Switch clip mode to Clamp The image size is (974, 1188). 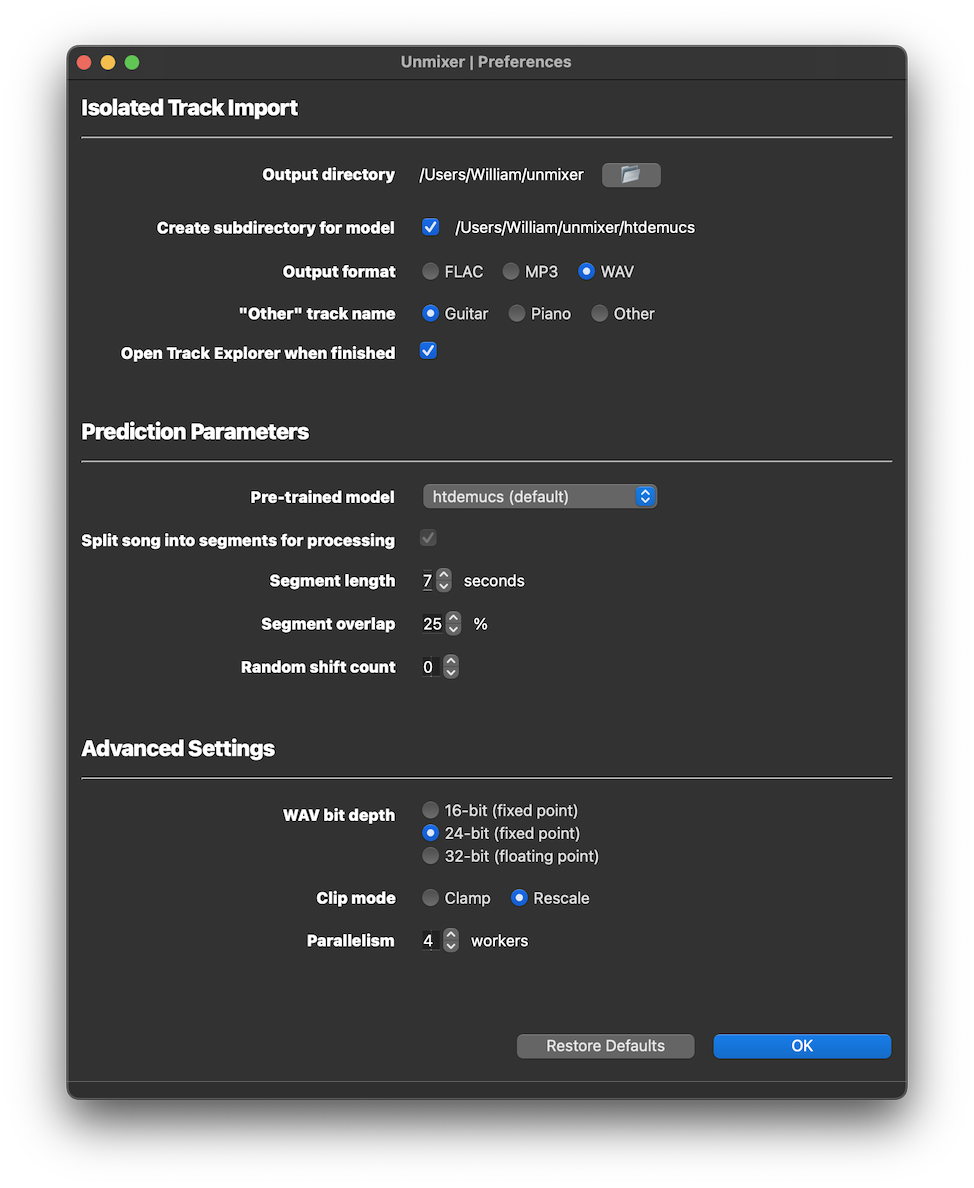pos(430,898)
